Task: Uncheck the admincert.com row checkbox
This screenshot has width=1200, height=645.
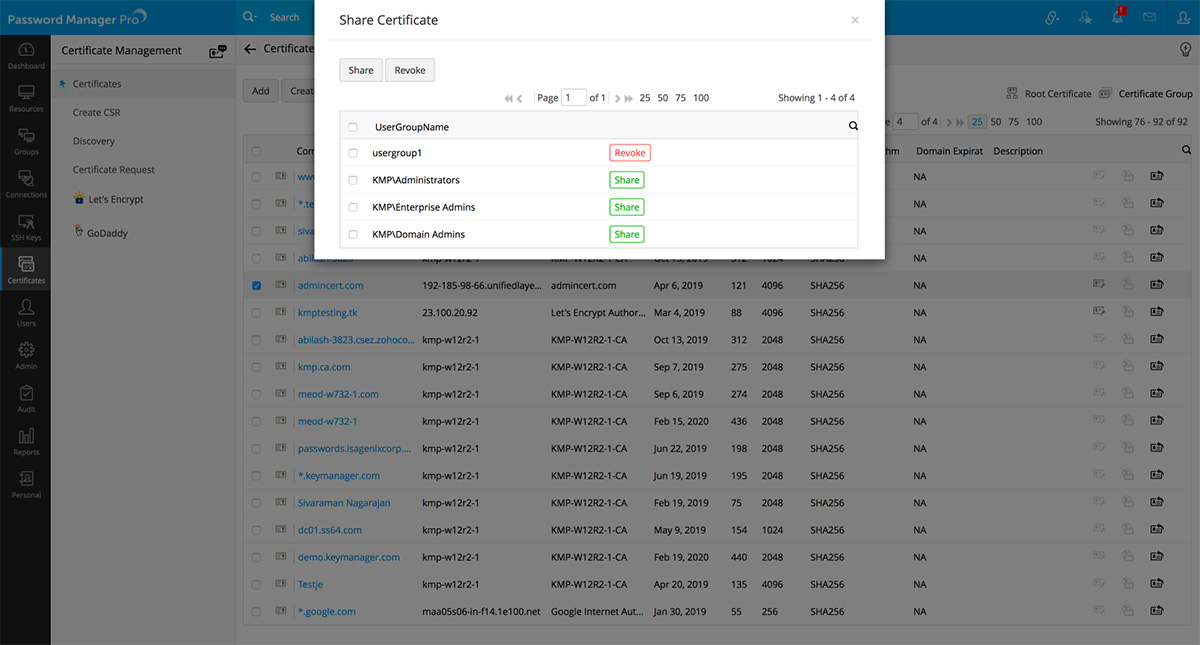Action: click(x=257, y=285)
